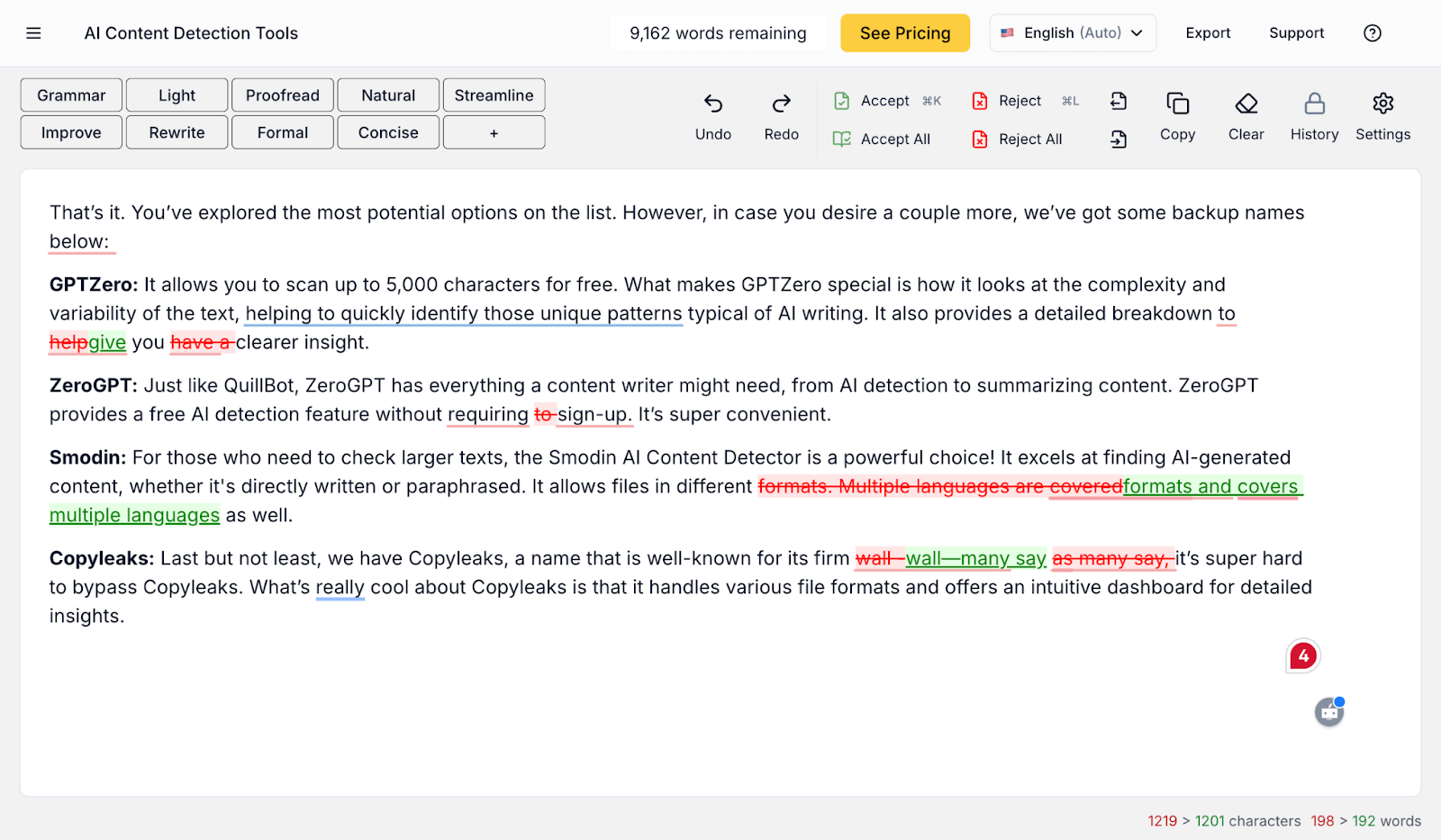Select the Rewrite mode
Image resolution: width=1441 pixels, height=840 pixels.
177,132
